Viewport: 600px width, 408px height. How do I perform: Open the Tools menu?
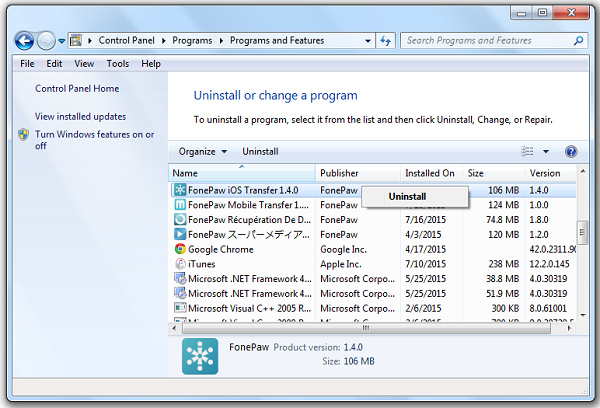pos(118,64)
